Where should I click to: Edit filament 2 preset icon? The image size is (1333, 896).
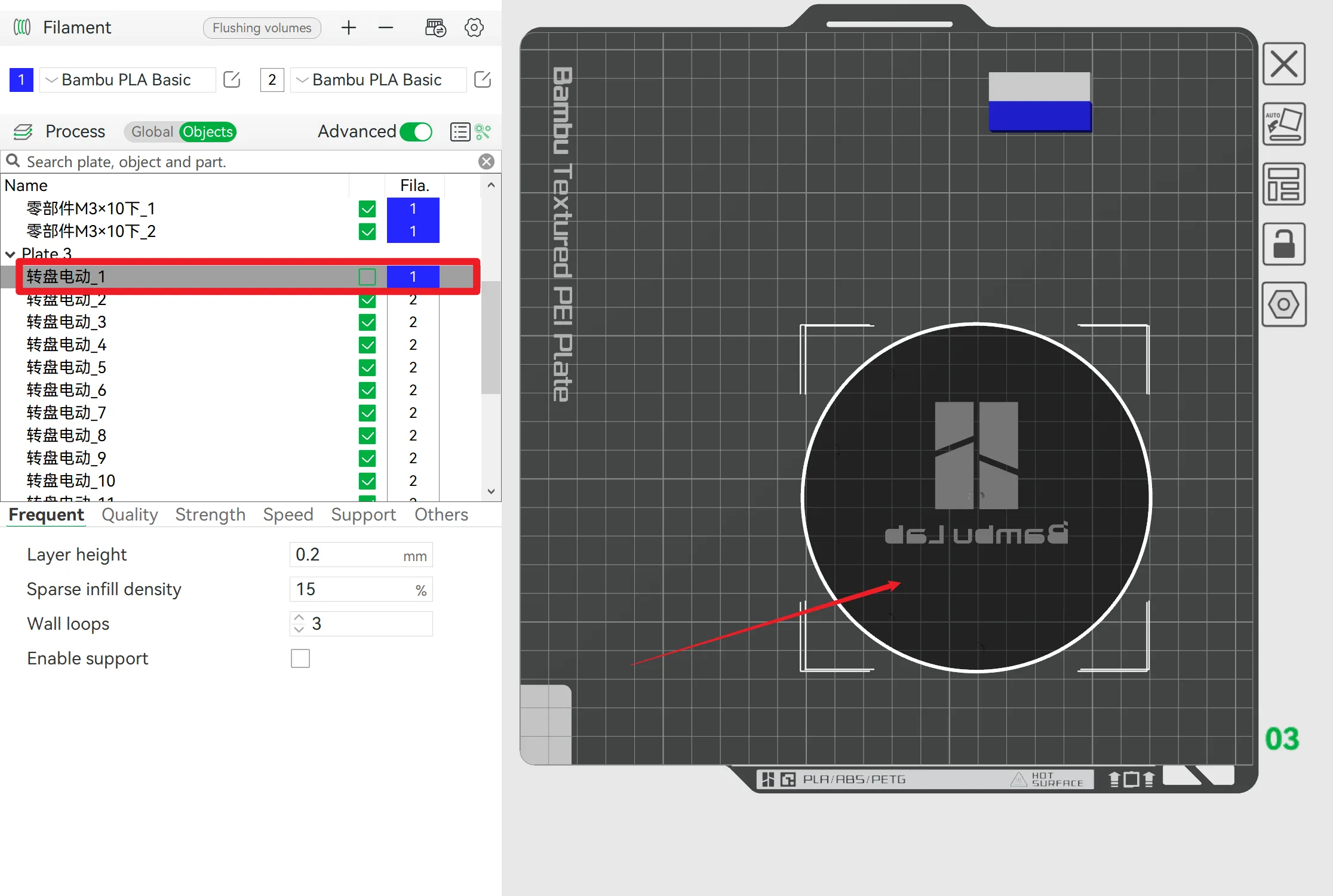click(x=483, y=79)
